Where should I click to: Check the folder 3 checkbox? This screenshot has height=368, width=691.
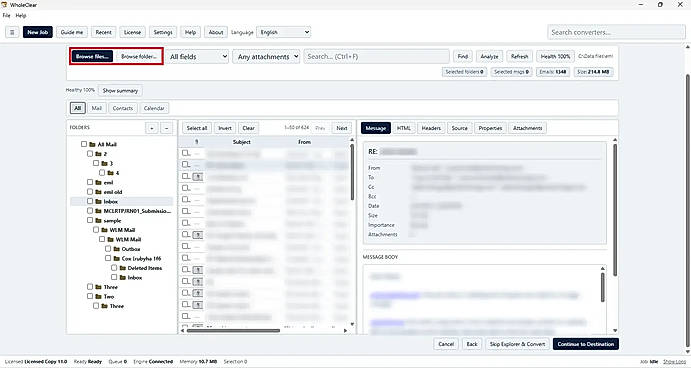[x=96, y=163]
